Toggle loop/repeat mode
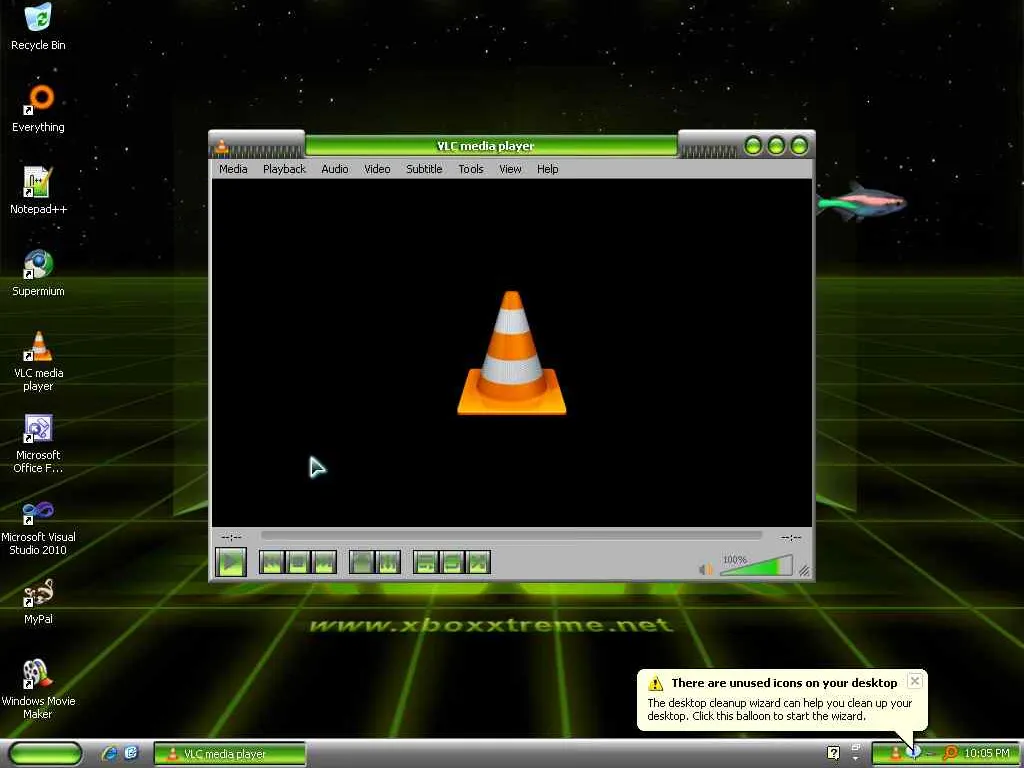The width and height of the screenshot is (1024, 768). click(x=452, y=562)
